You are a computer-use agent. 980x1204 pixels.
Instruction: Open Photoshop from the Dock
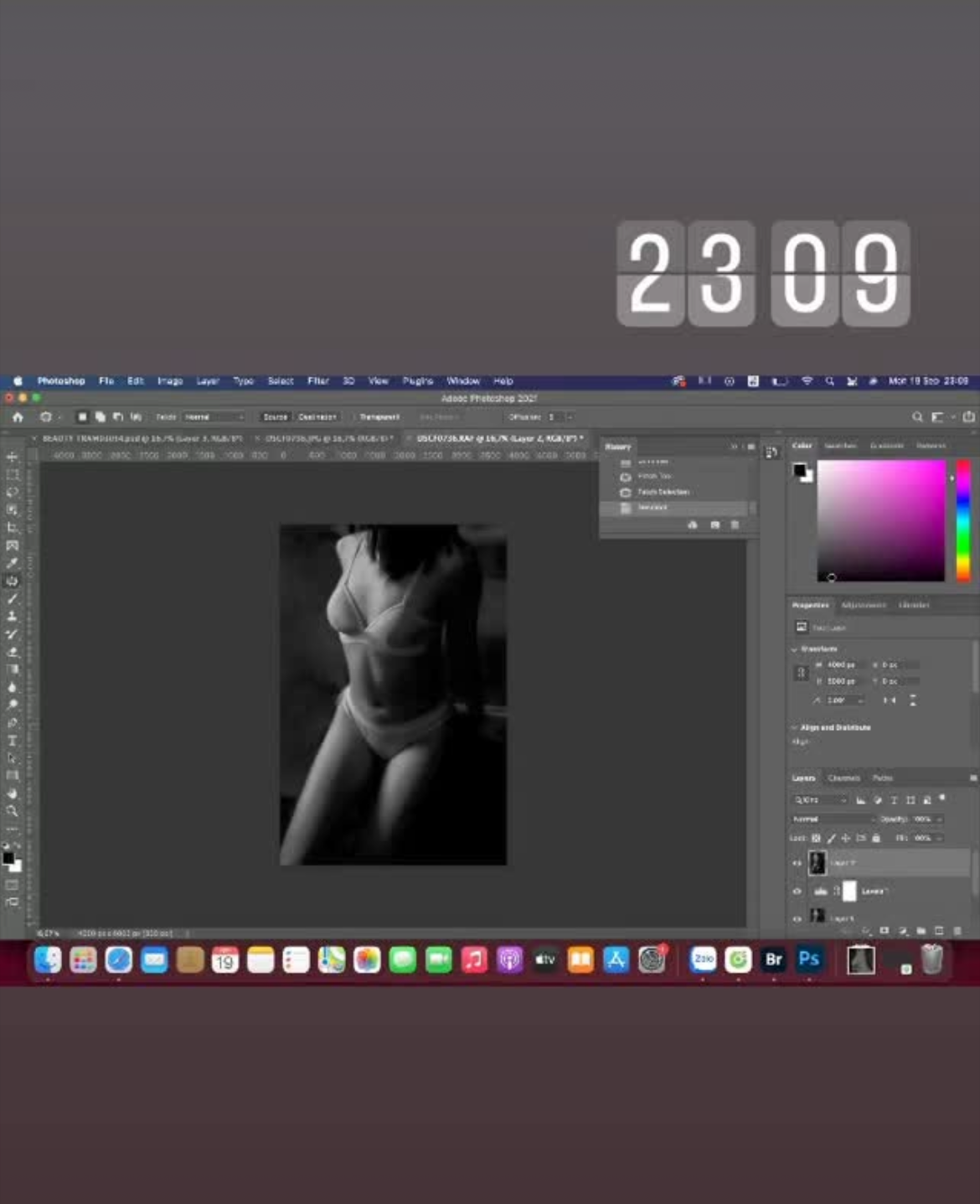click(808, 959)
